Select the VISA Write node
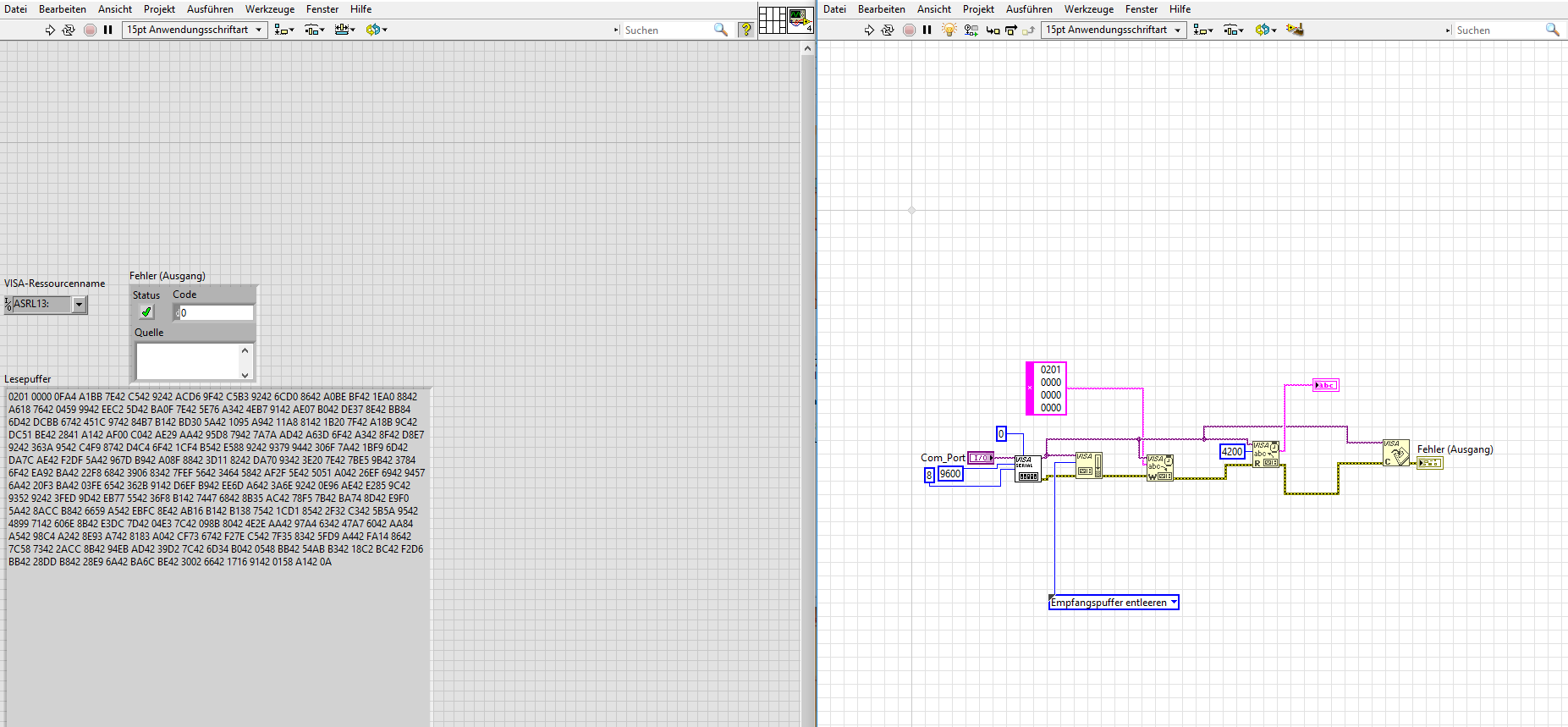This screenshot has height=727, width=1568. click(1159, 468)
